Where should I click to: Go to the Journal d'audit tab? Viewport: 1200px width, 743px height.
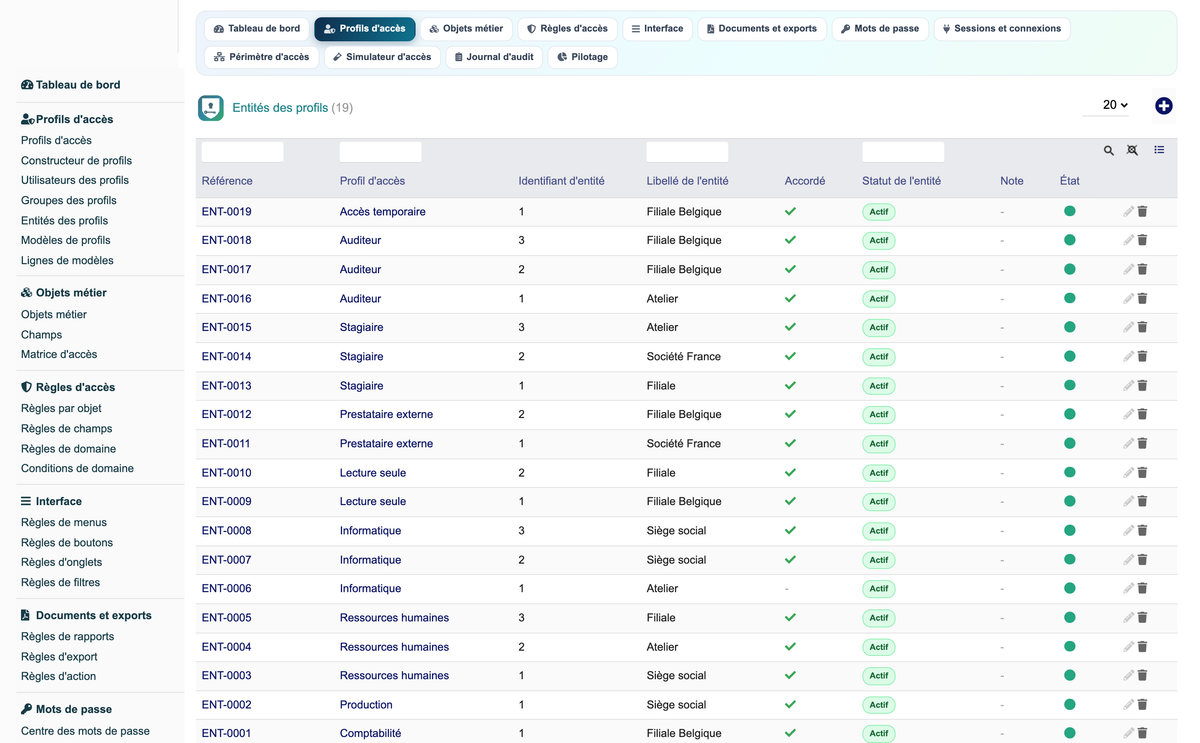click(494, 57)
